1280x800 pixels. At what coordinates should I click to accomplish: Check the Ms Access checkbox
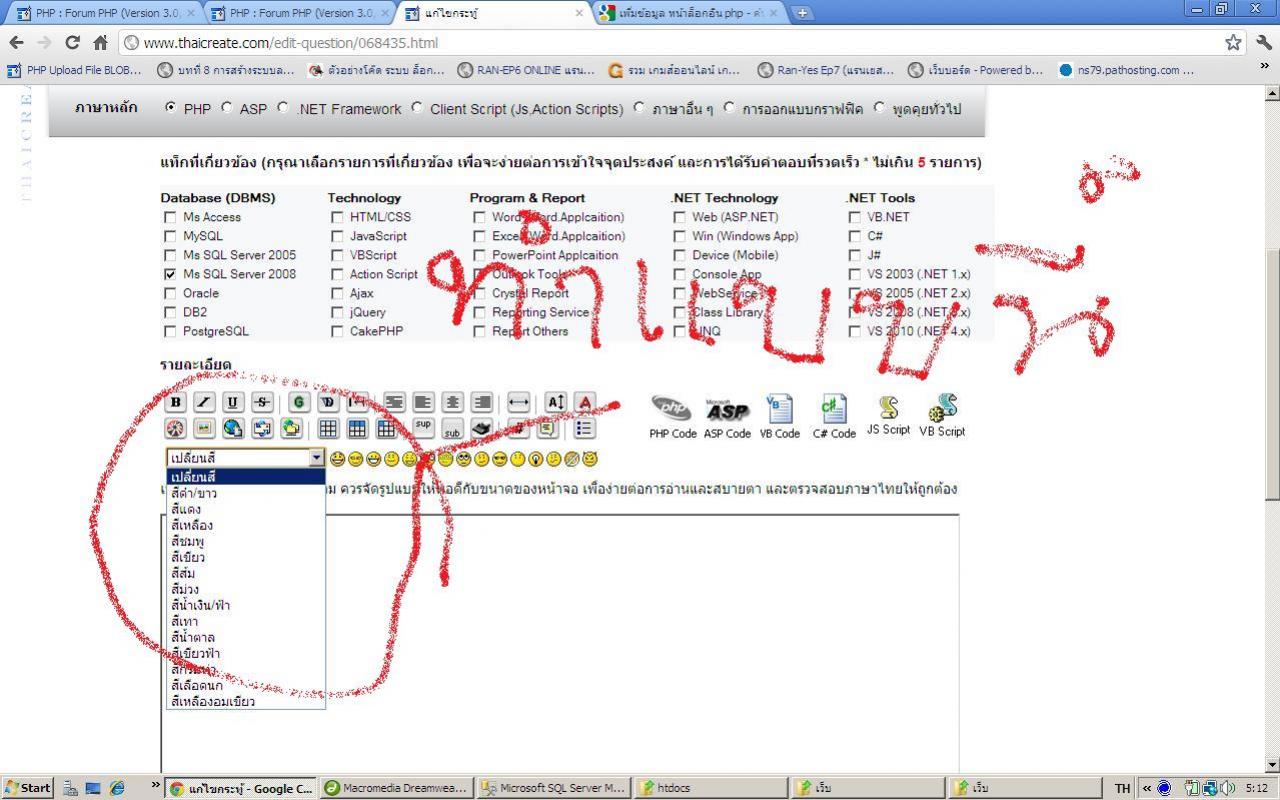coord(170,217)
